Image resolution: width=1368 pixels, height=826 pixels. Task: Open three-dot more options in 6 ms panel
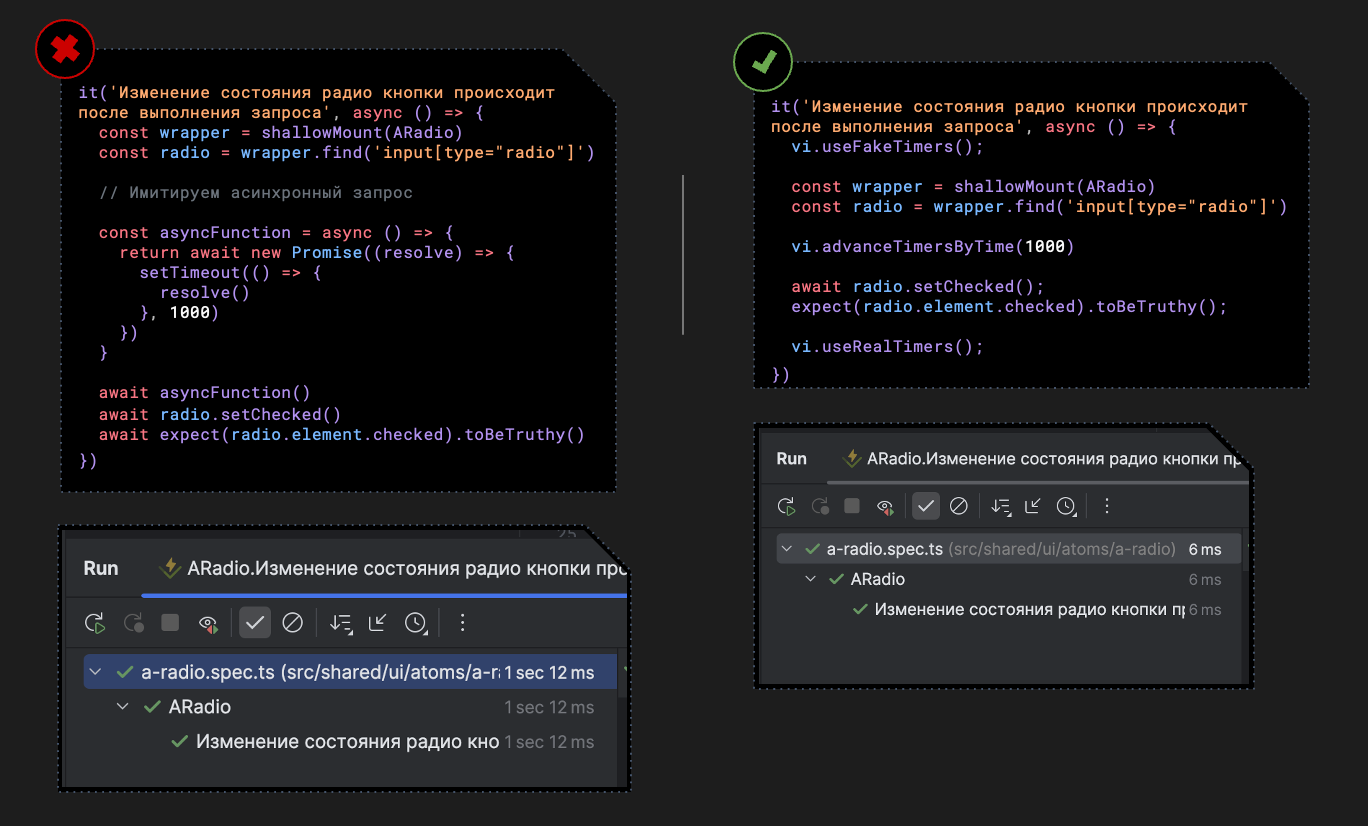tap(1106, 507)
